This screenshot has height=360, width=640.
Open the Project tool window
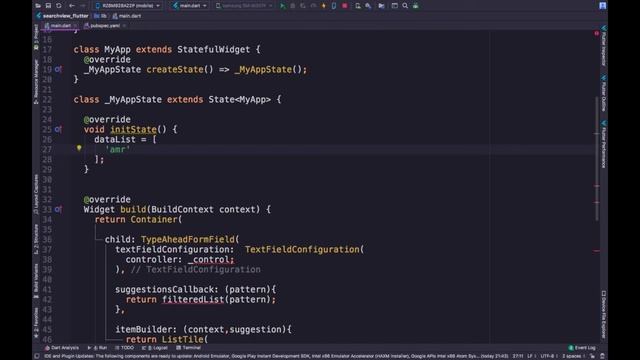pyautogui.click(x=36, y=37)
